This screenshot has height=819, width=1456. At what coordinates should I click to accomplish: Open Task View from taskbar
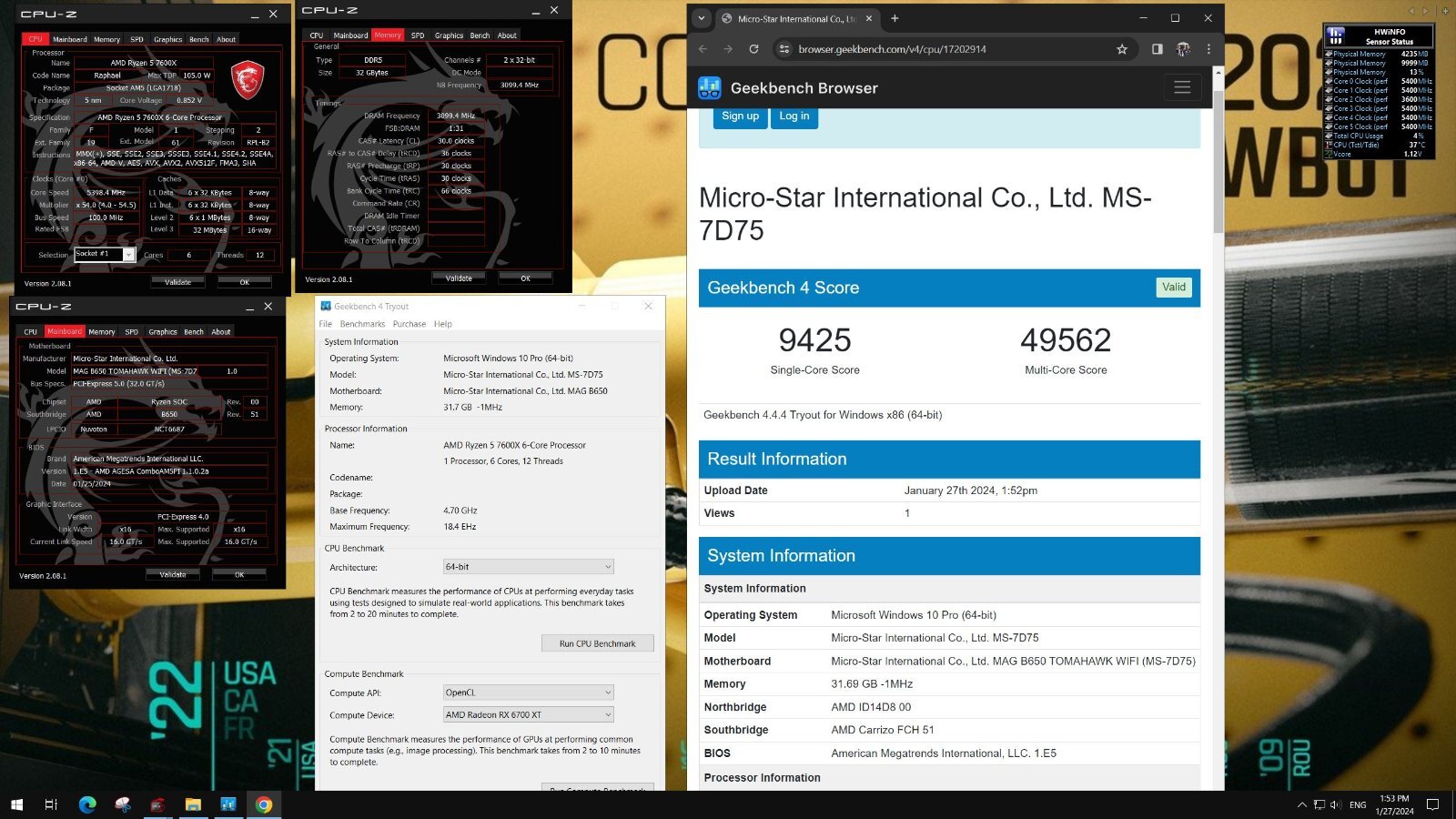coord(51,804)
